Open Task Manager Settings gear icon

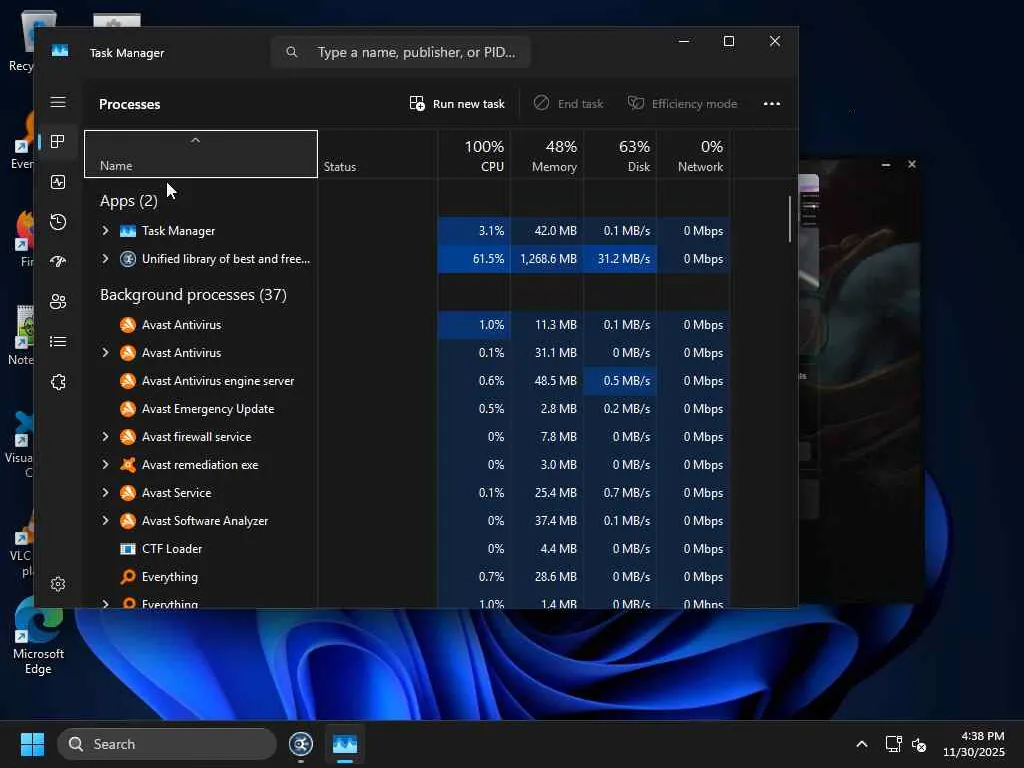[x=58, y=584]
